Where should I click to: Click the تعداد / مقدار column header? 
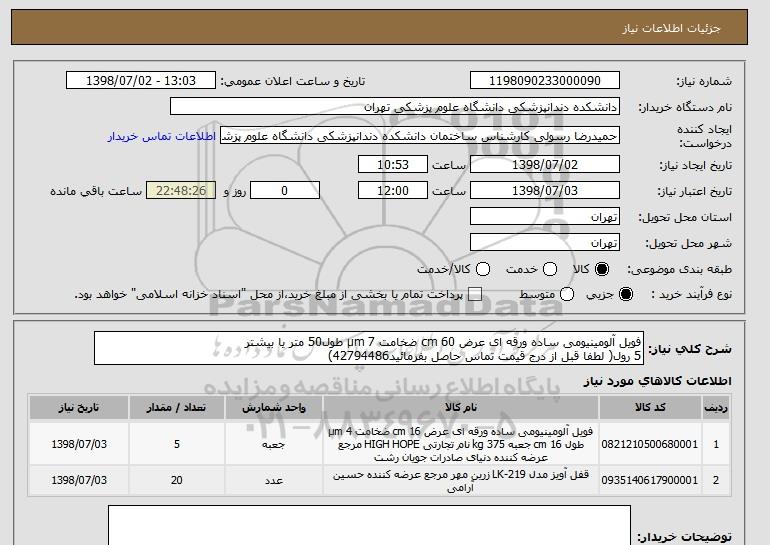coord(177,408)
